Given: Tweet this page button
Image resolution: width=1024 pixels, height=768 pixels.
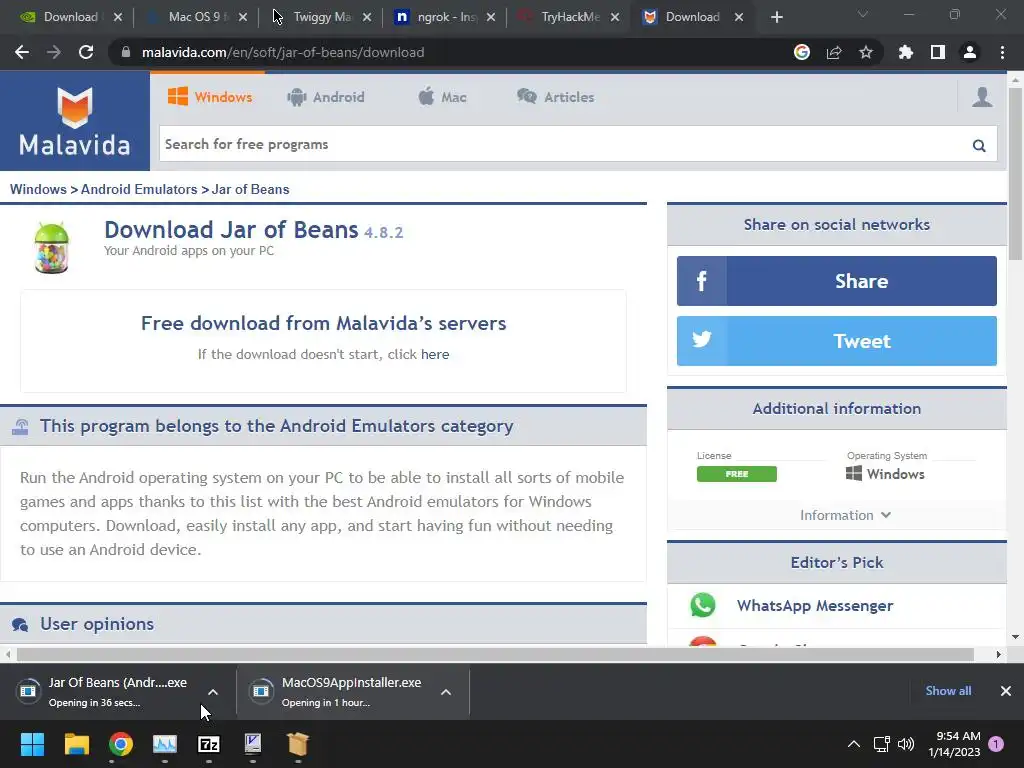Looking at the screenshot, I should pos(837,341).
